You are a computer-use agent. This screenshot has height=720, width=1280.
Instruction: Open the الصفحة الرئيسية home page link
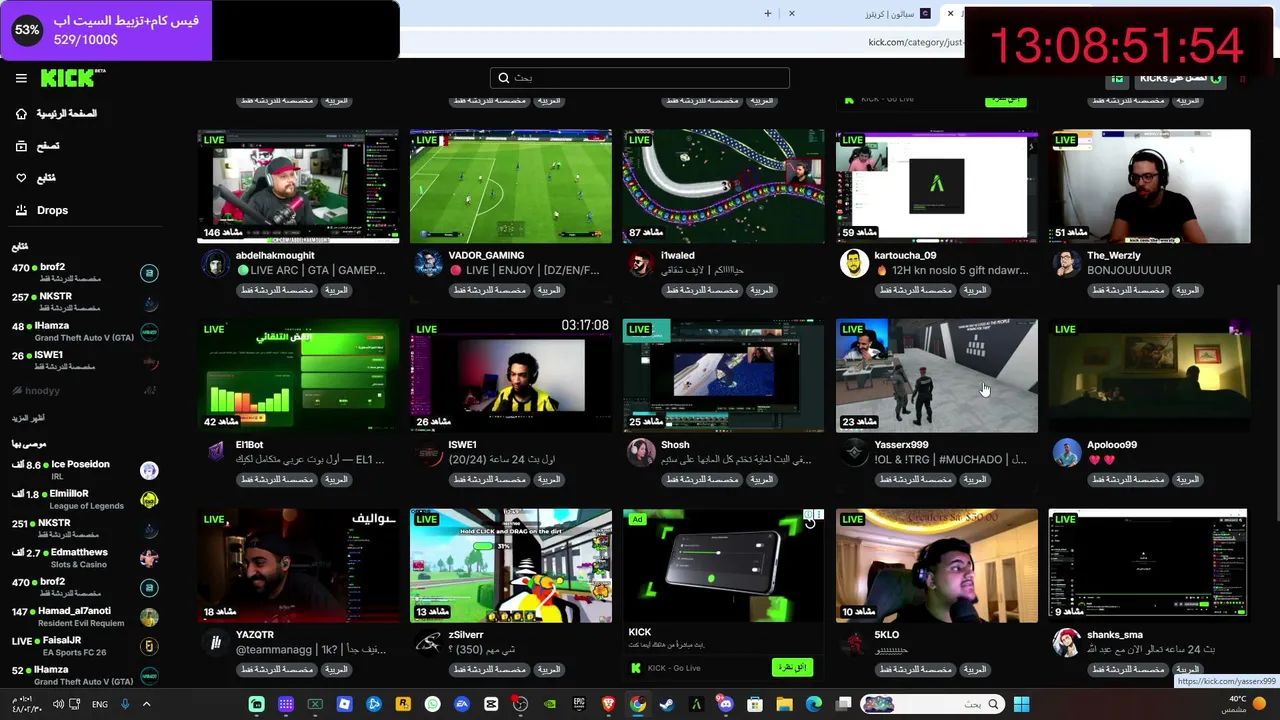click(x=66, y=114)
